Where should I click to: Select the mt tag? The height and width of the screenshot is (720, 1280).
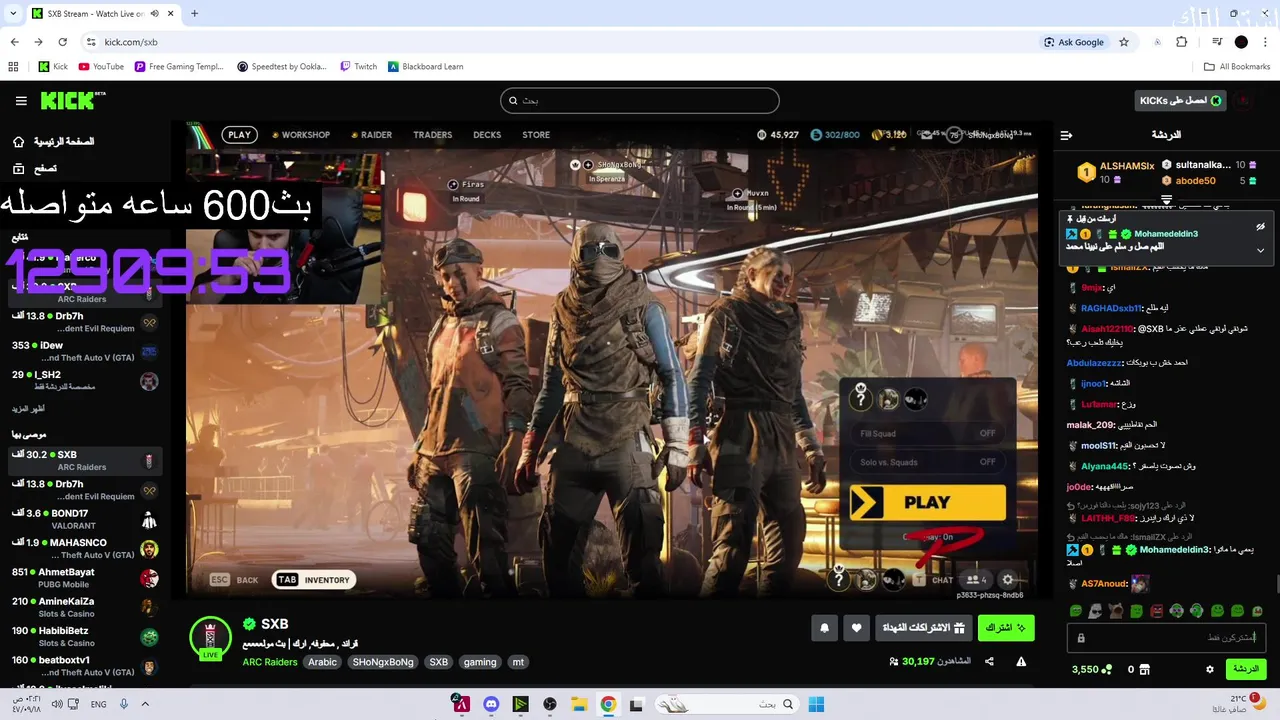[x=518, y=662]
